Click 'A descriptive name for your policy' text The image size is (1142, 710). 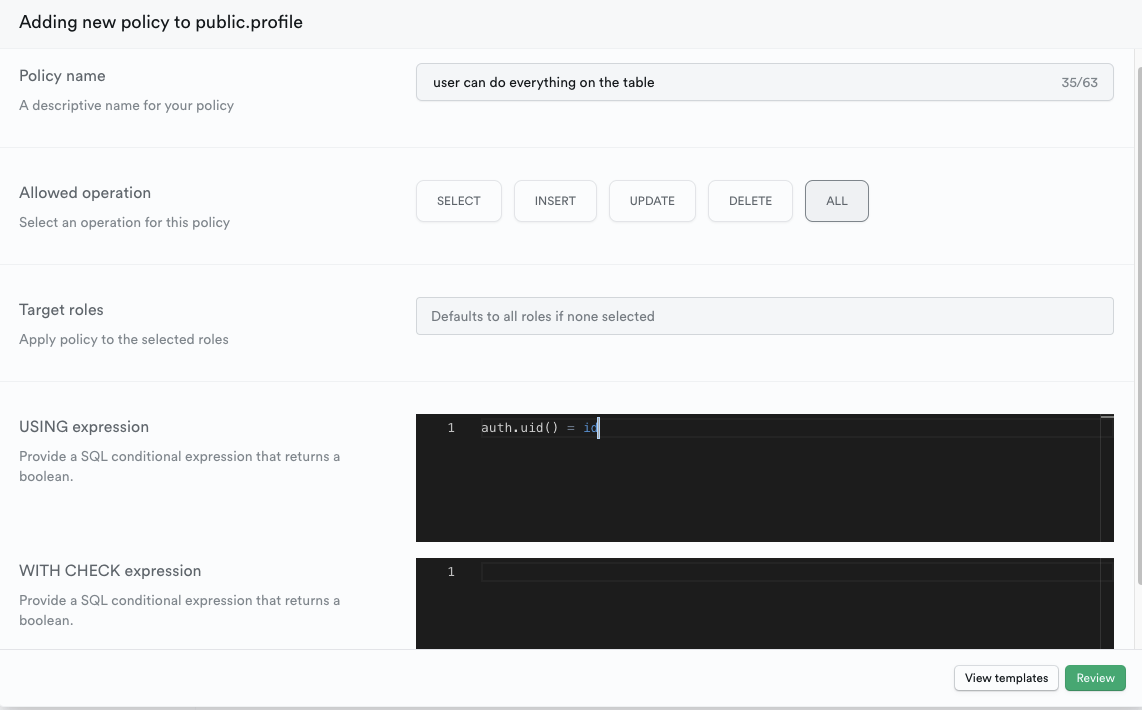(x=127, y=106)
